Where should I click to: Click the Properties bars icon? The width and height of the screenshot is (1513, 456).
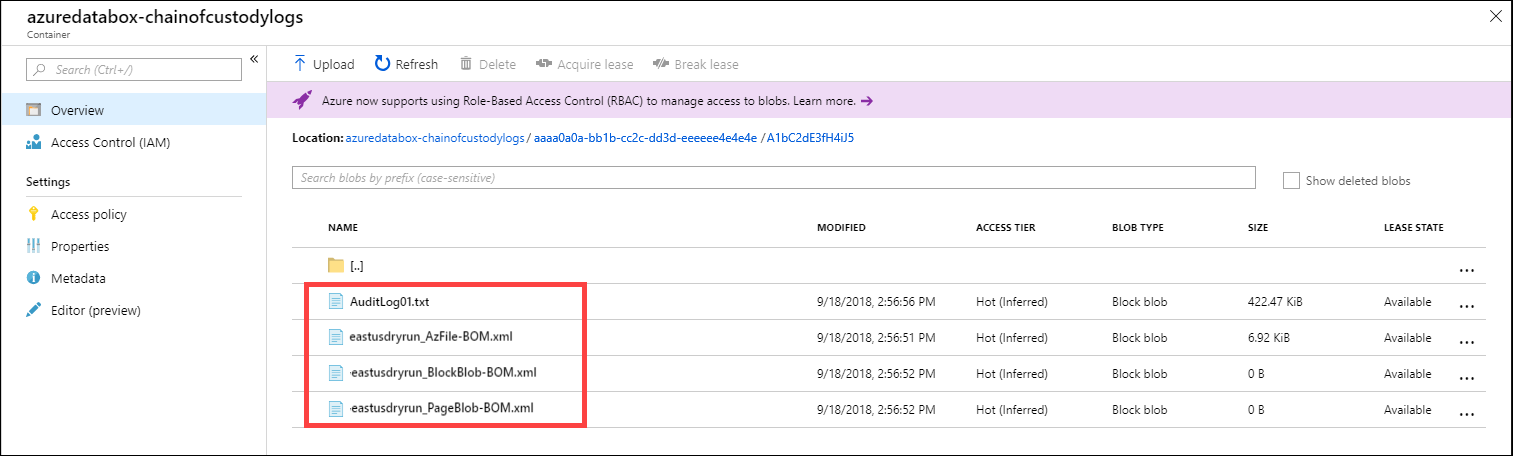pyautogui.click(x=34, y=246)
